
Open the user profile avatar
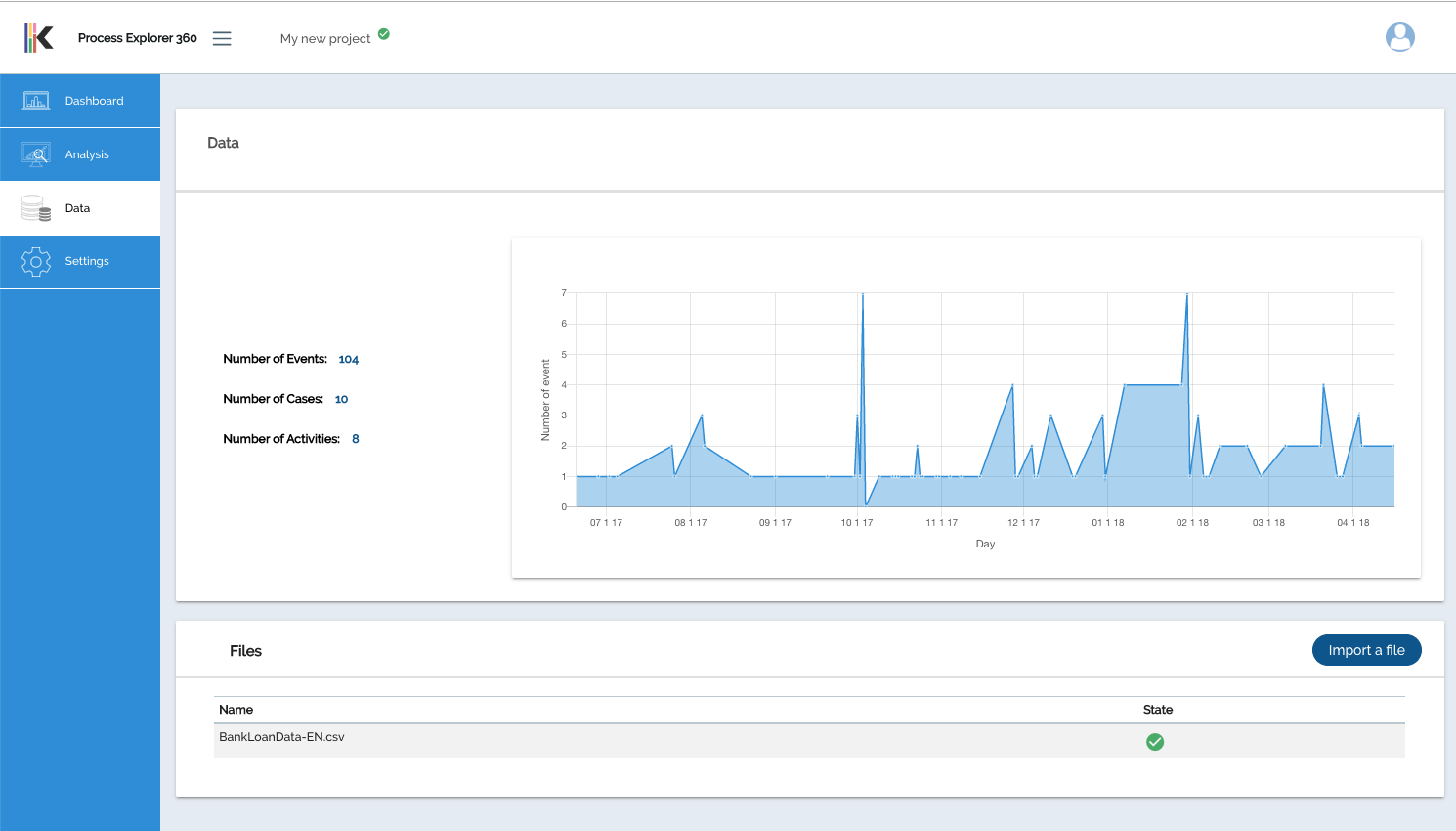(x=1400, y=37)
